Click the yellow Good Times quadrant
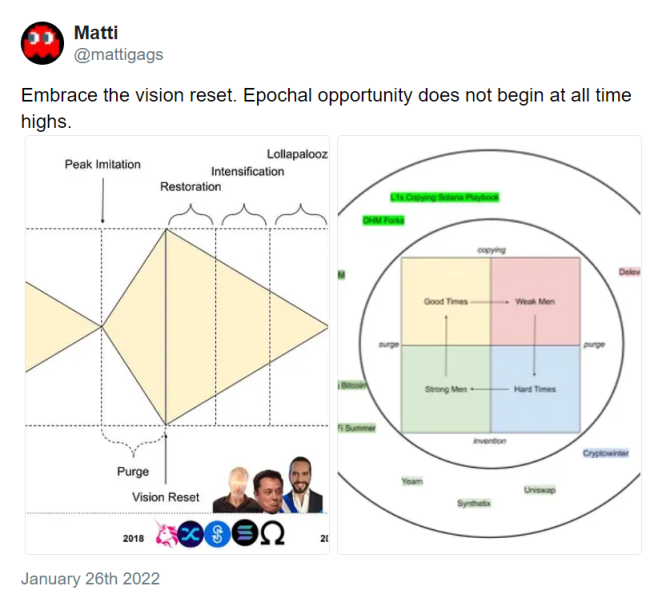 click(x=445, y=301)
